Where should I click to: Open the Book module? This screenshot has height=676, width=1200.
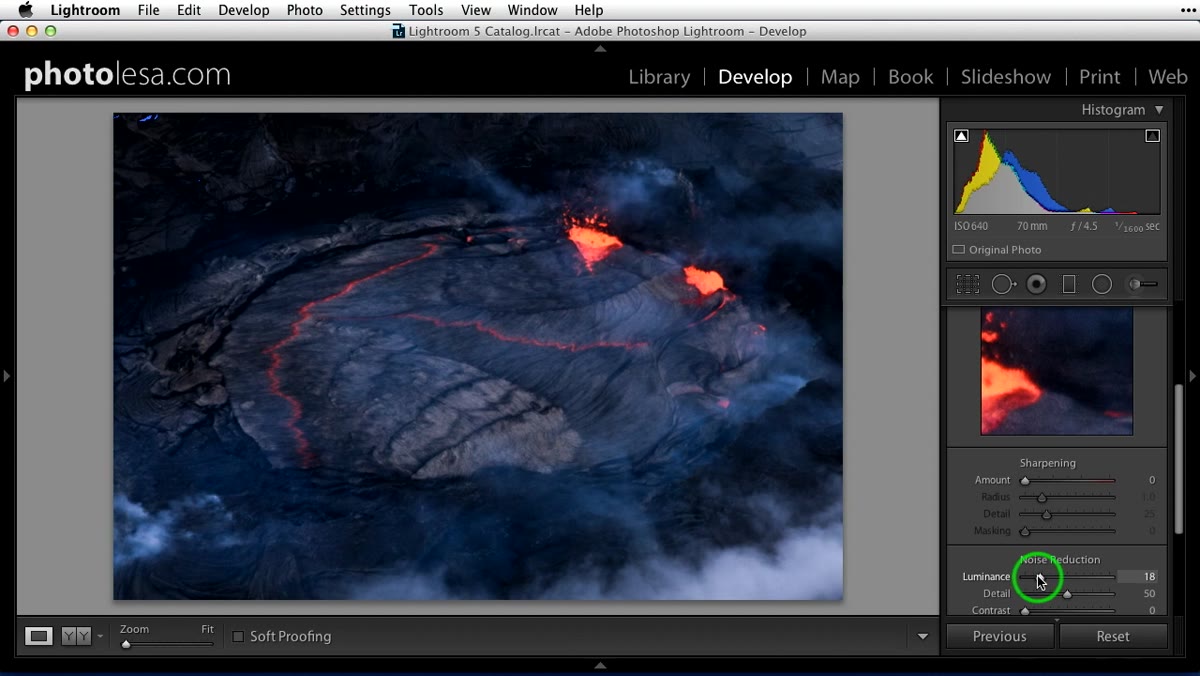coord(911,77)
